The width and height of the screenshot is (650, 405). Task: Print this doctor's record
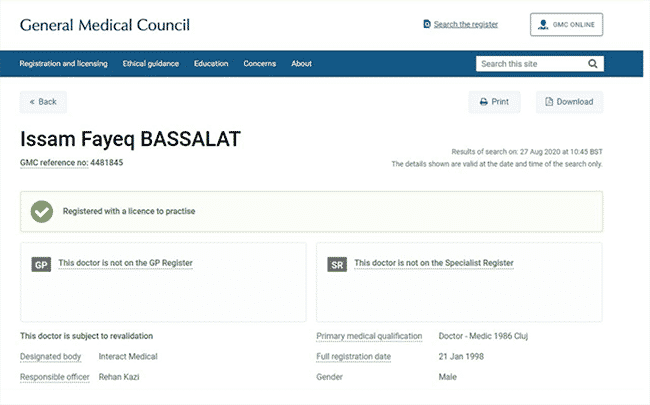[495, 102]
